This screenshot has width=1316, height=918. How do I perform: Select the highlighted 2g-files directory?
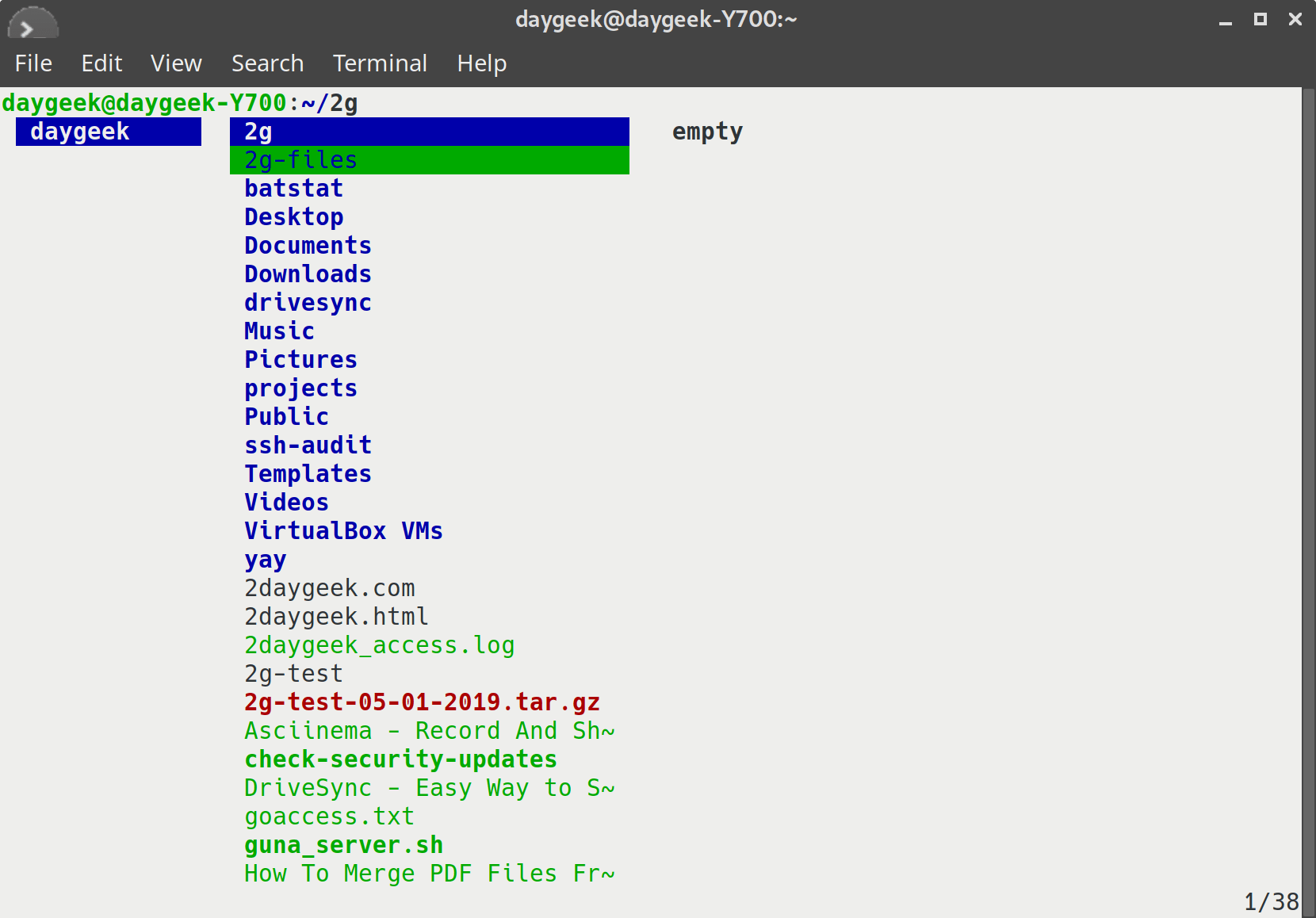click(300, 159)
